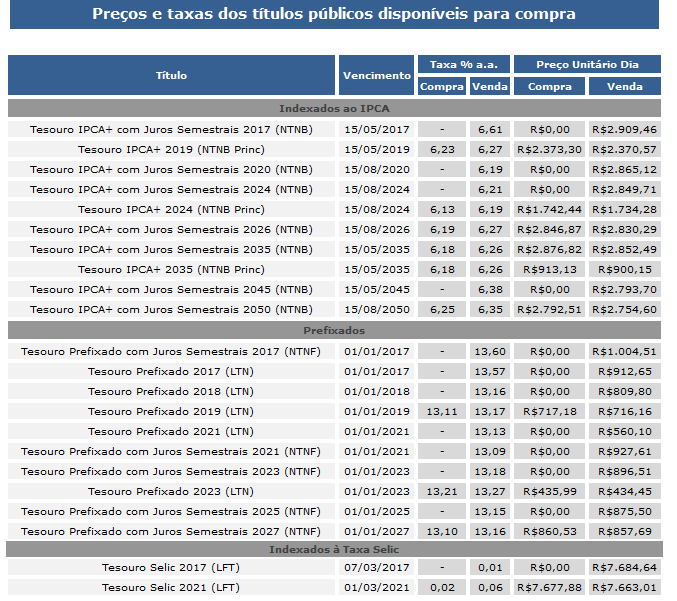Click the 15/05/2019 maturity date
Image resolution: width=677 pixels, height=601 pixels.
point(376,149)
